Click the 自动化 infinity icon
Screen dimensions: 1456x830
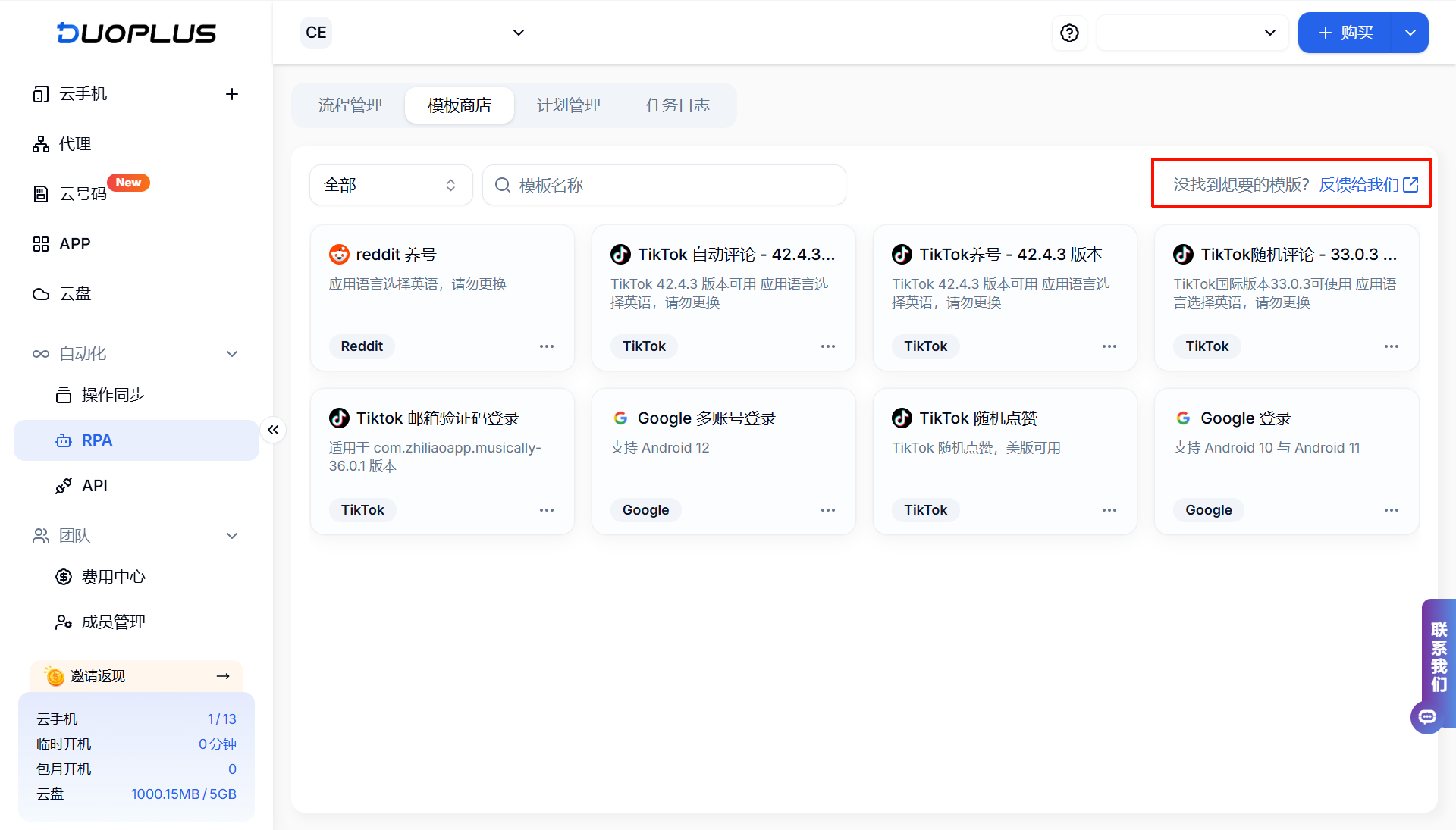41,354
